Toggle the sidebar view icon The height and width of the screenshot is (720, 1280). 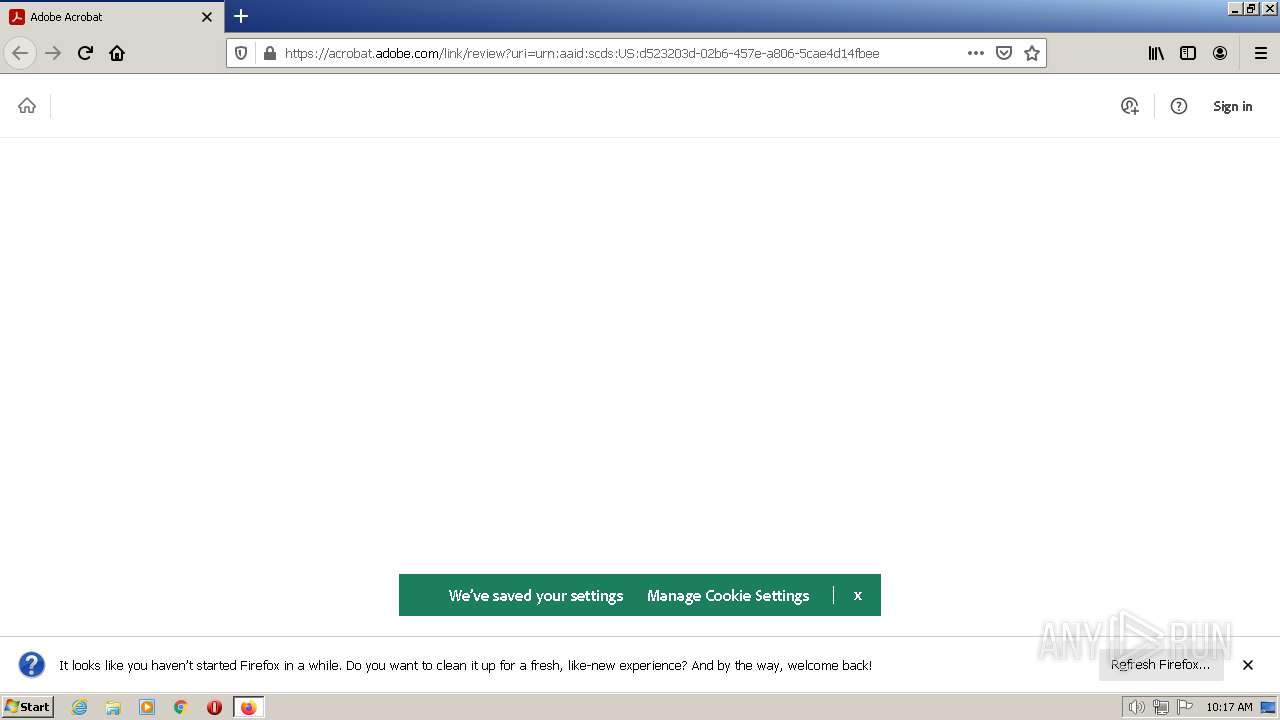[x=1188, y=53]
